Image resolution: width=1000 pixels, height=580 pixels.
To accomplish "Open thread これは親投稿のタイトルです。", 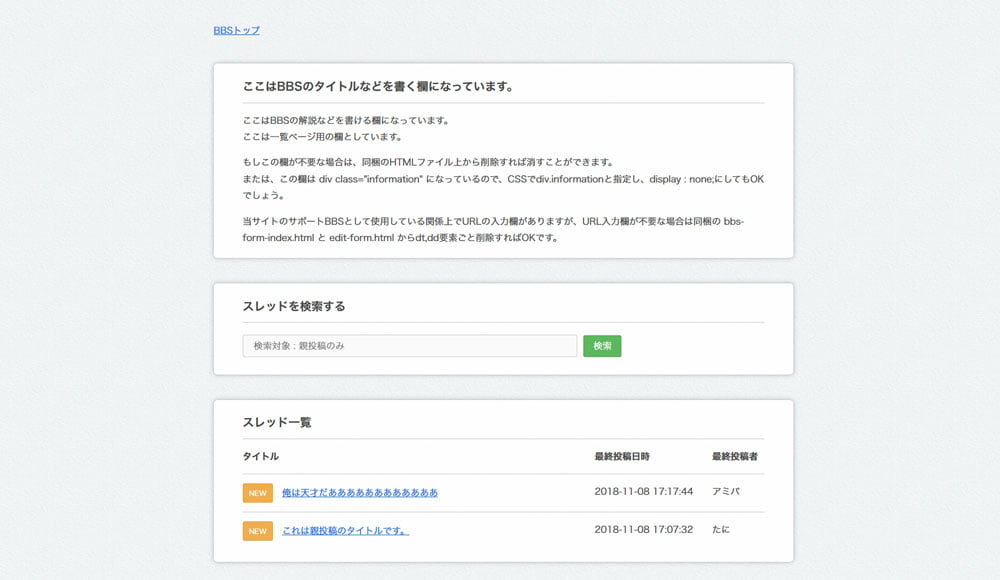I will tap(346, 531).
